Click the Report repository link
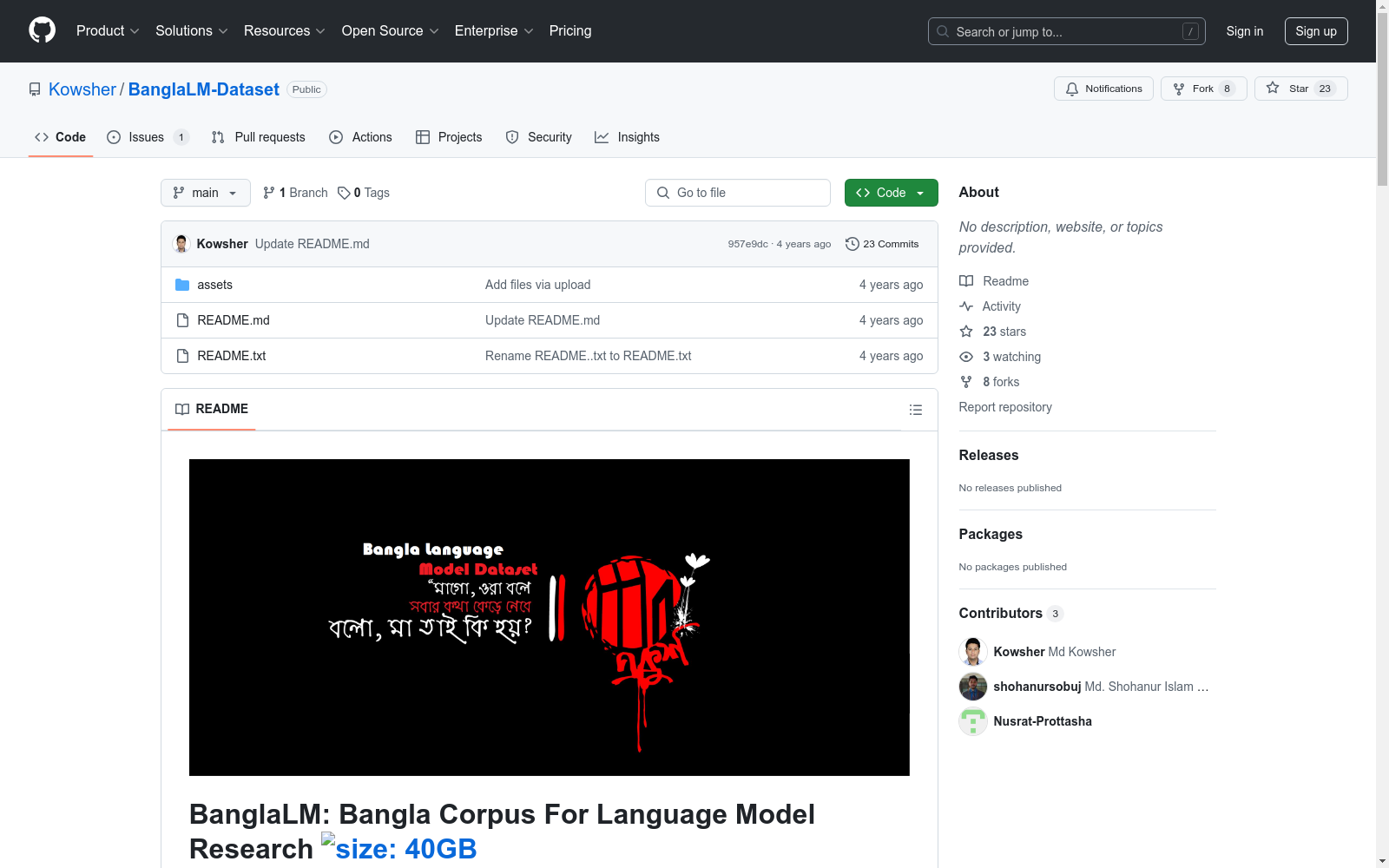This screenshot has height=868, width=1389. tap(1005, 407)
